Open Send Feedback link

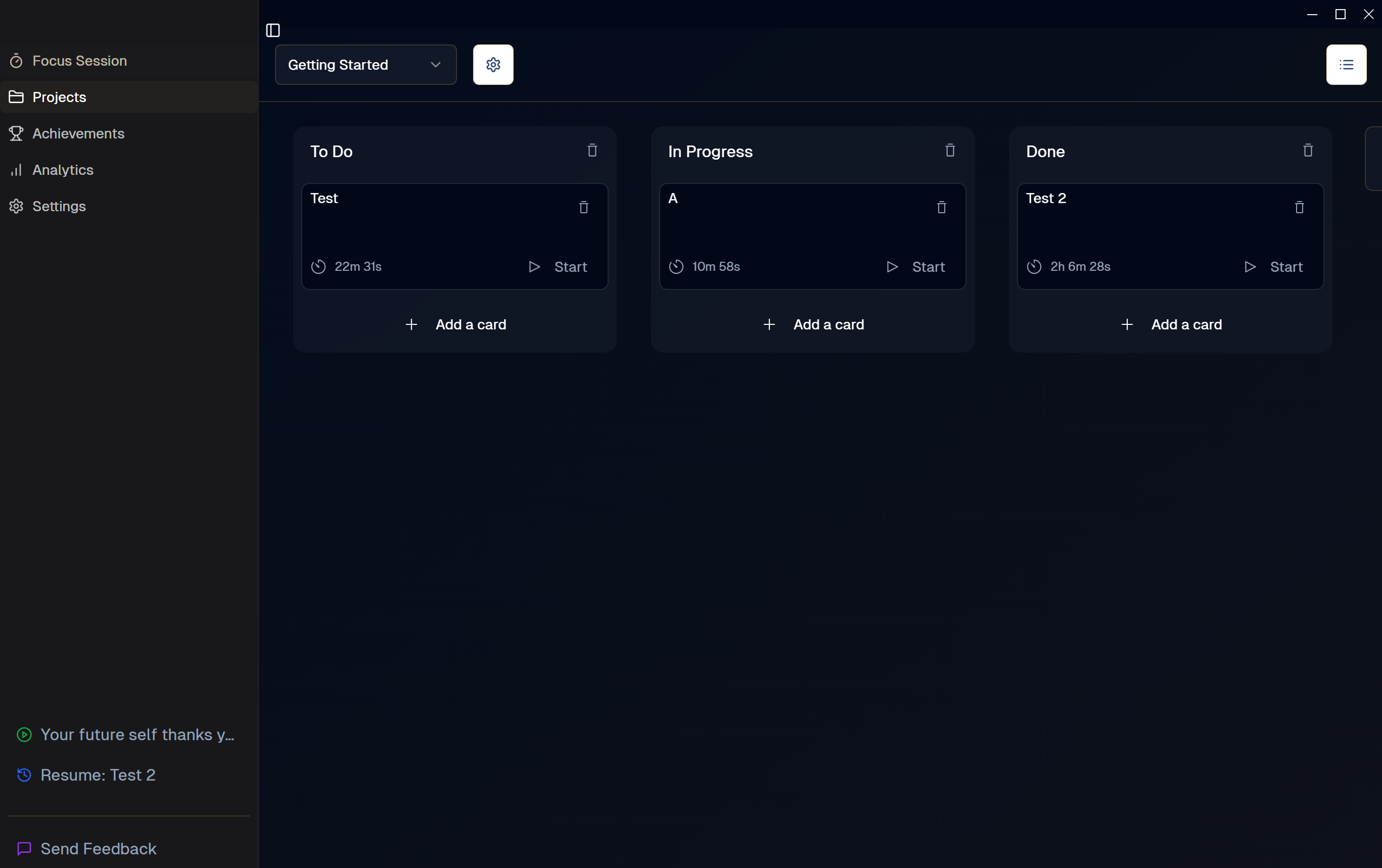tap(98, 848)
